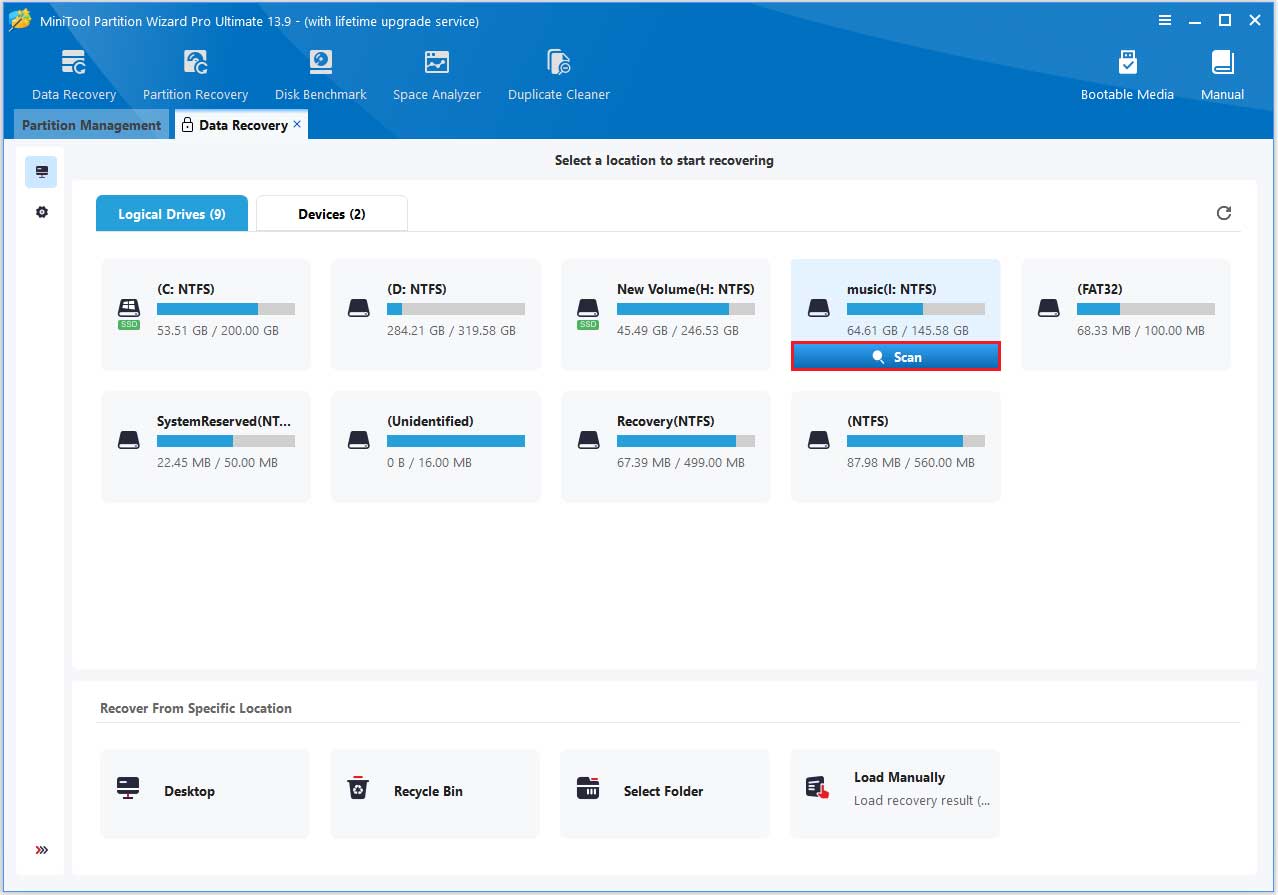Click the 68.33 MB / 100.00 MB text
Screen dimensions: 1278x895
pos(1141,330)
